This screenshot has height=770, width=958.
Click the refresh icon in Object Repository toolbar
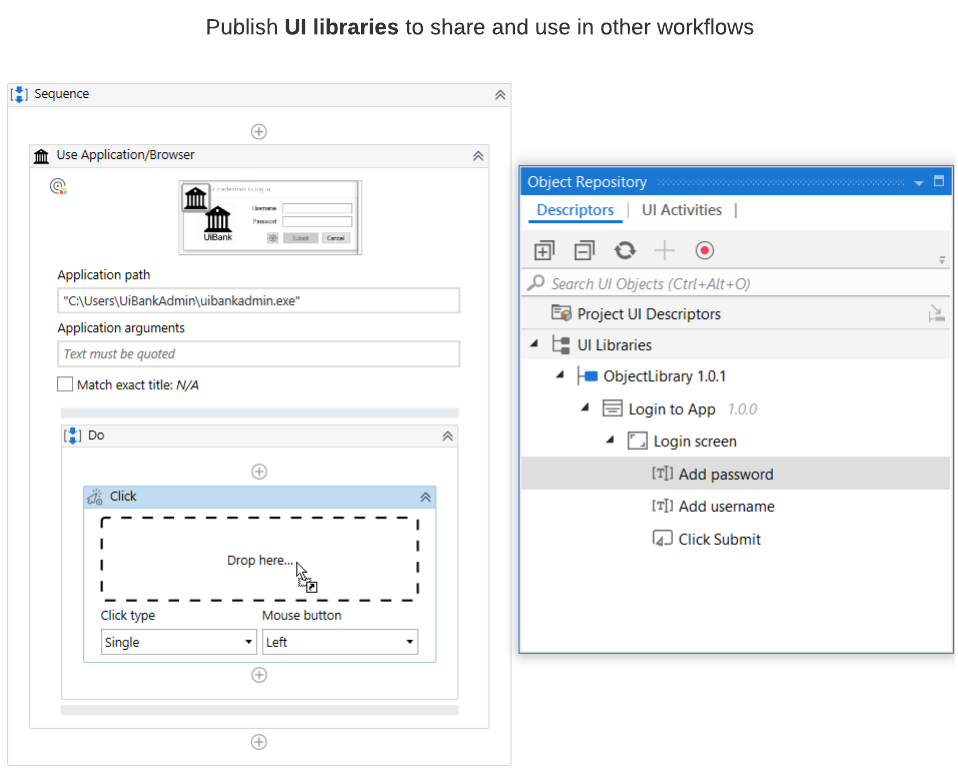click(624, 250)
